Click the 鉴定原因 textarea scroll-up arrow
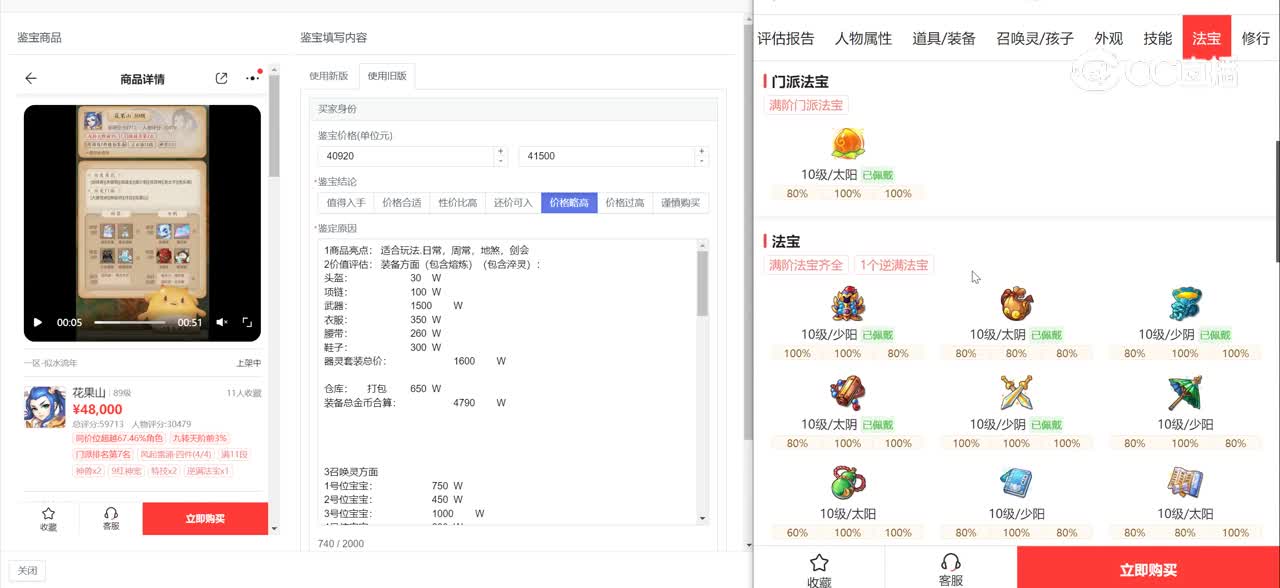 703,245
